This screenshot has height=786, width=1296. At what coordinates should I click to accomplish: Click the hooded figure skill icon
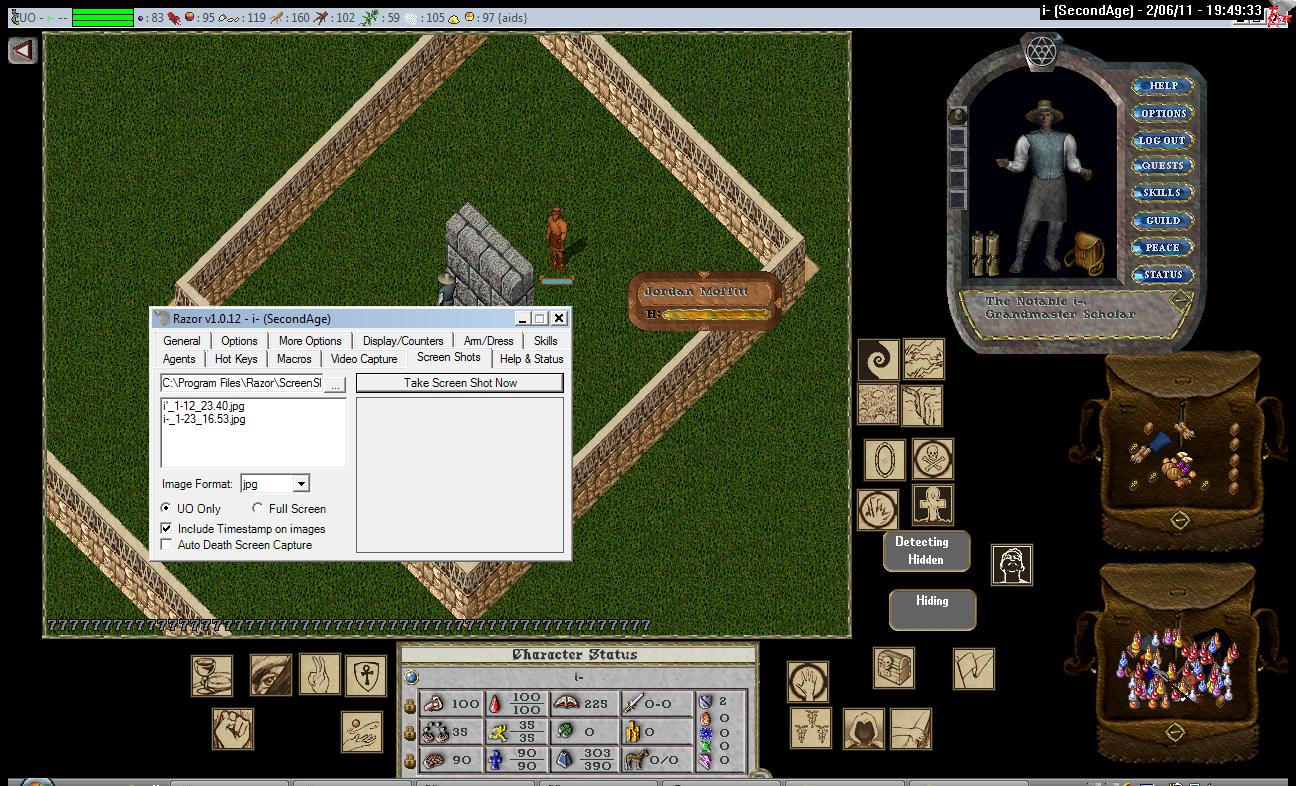862,729
